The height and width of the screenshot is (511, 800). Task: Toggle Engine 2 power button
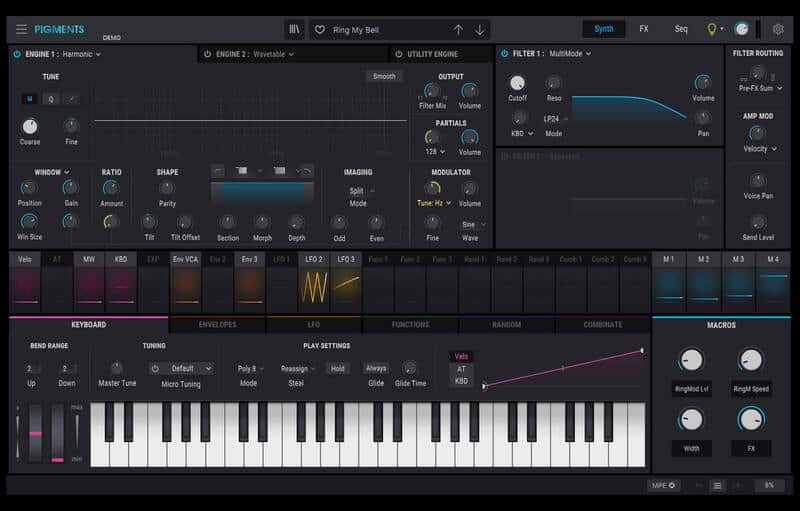[208, 54]
